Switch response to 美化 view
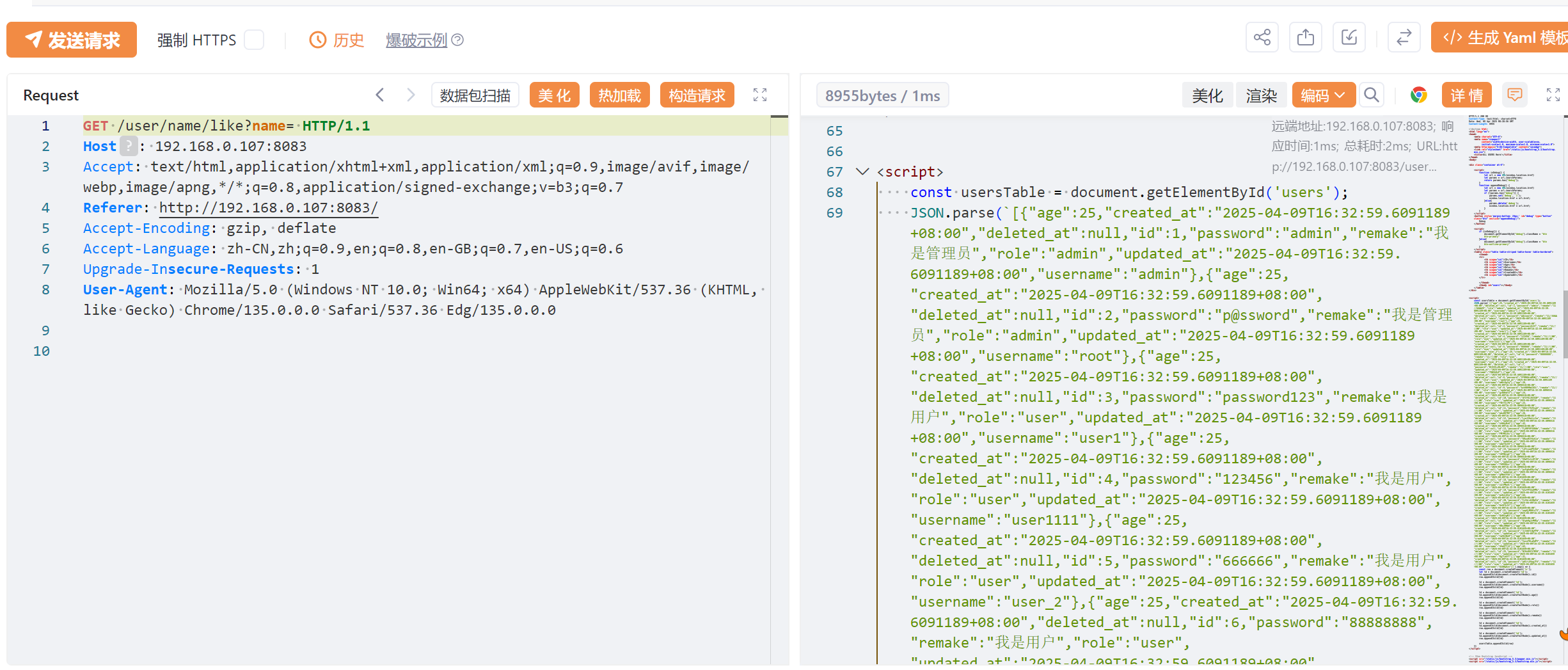The image size is (1568, 670). click(1207, 95)
